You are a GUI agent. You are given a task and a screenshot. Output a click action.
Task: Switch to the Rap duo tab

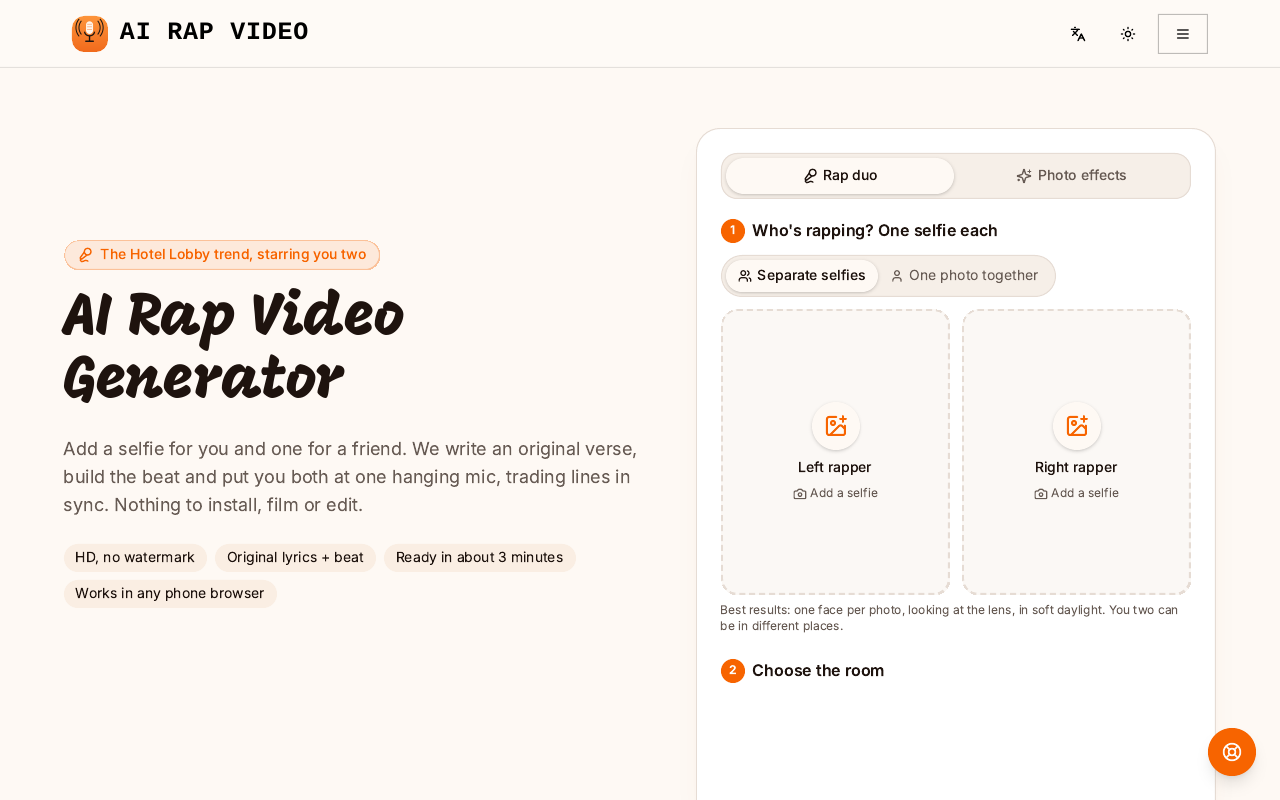coord(840,176)
